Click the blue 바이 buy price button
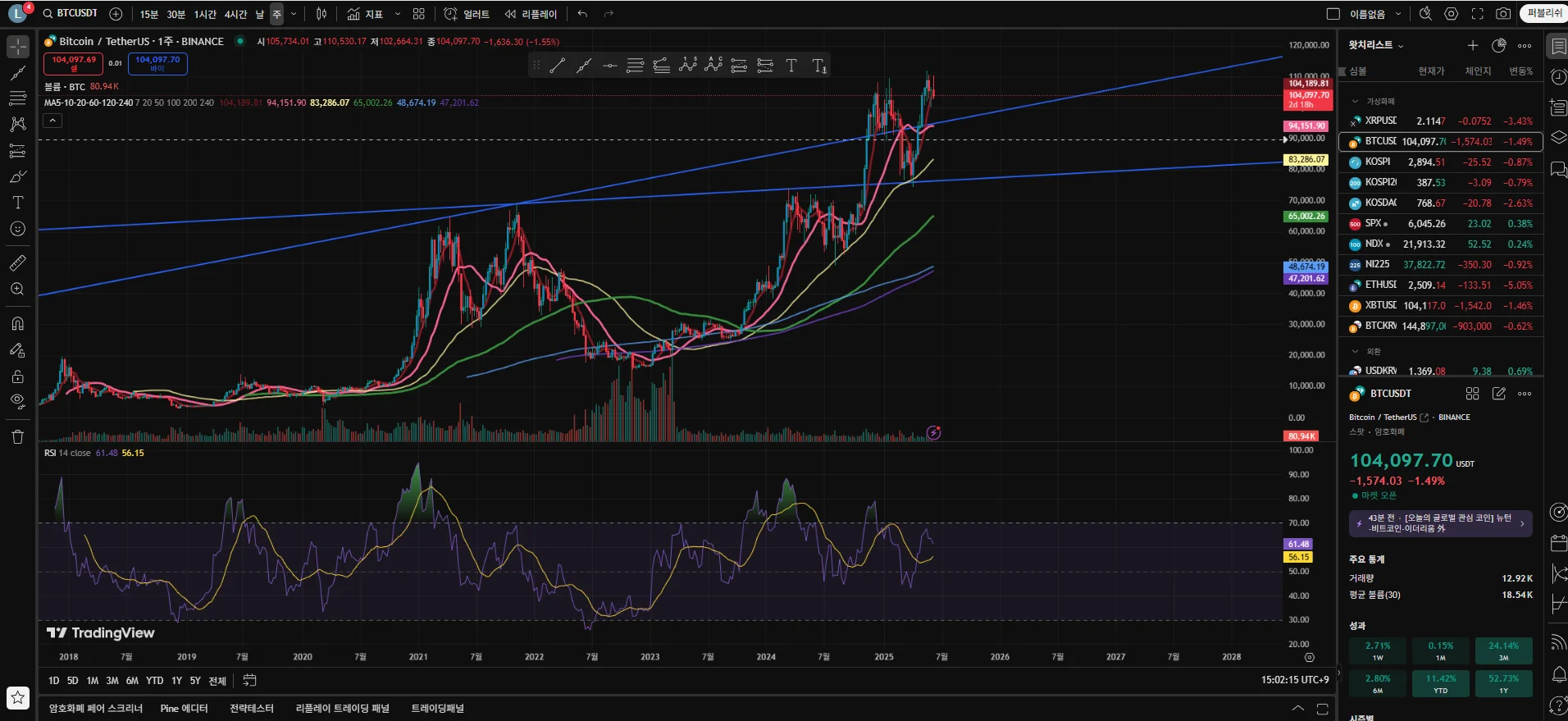Viewport: 1568px width, 721px height. click(x=157, y=63)
